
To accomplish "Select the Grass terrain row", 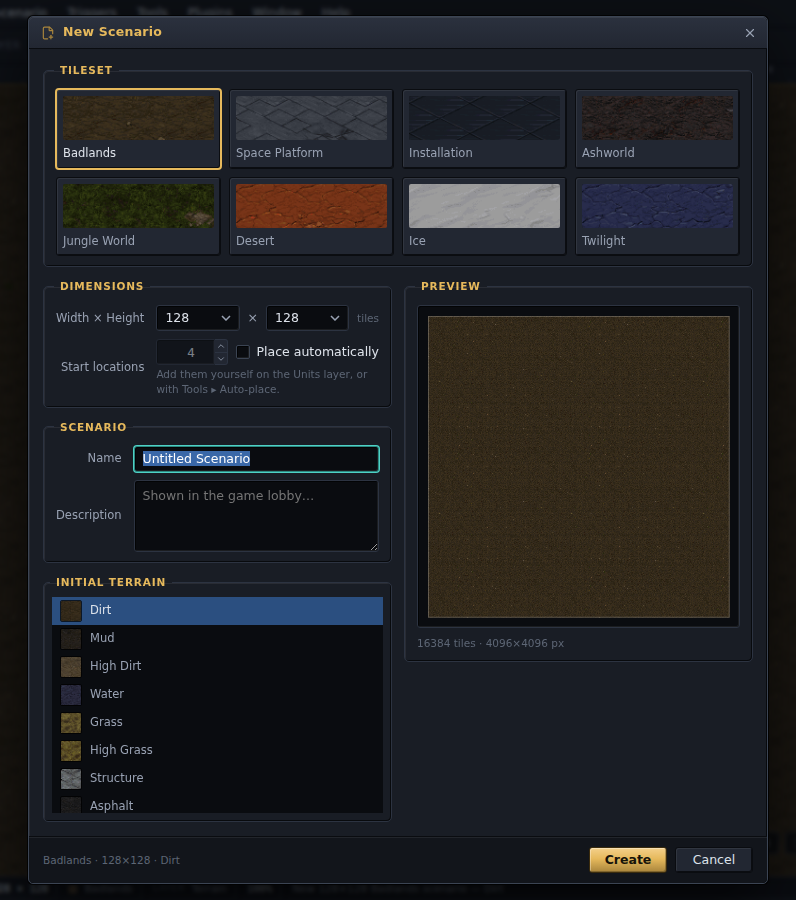I will point(218,723).
